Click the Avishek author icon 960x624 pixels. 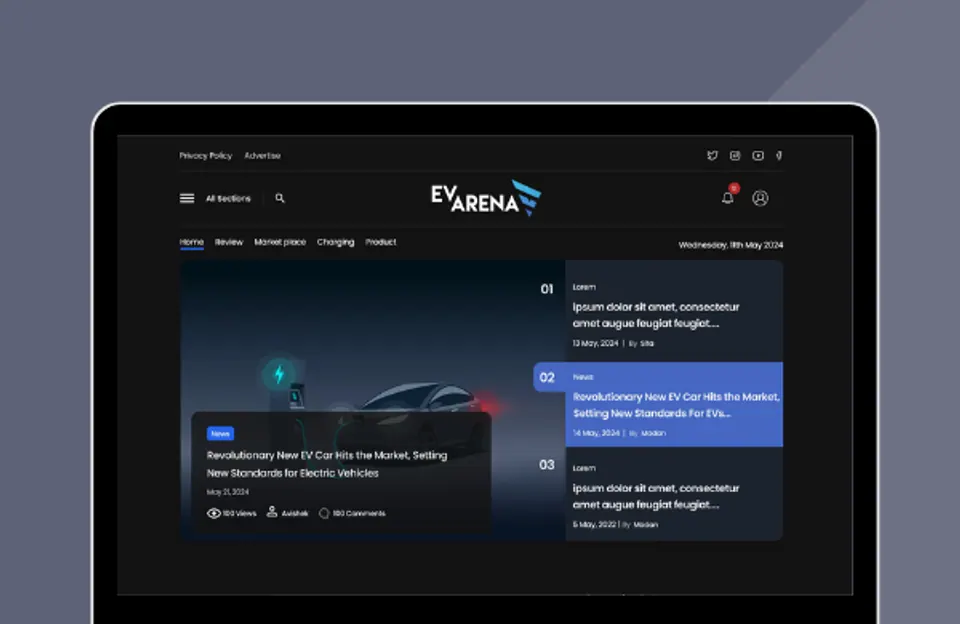(x=272, y=512)
